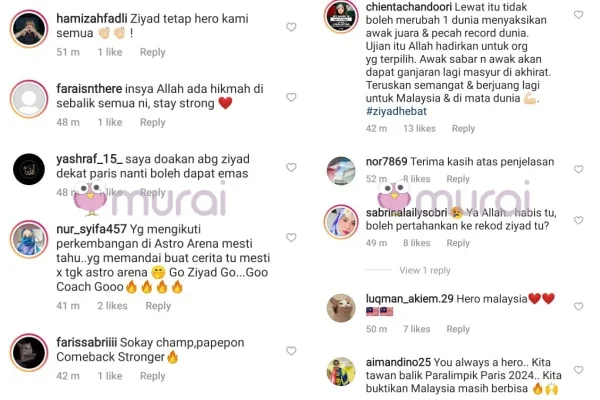Reply to hamizahfadli's comment
The width and height of the screenshot is (600, 400).
tap(152, 52)
